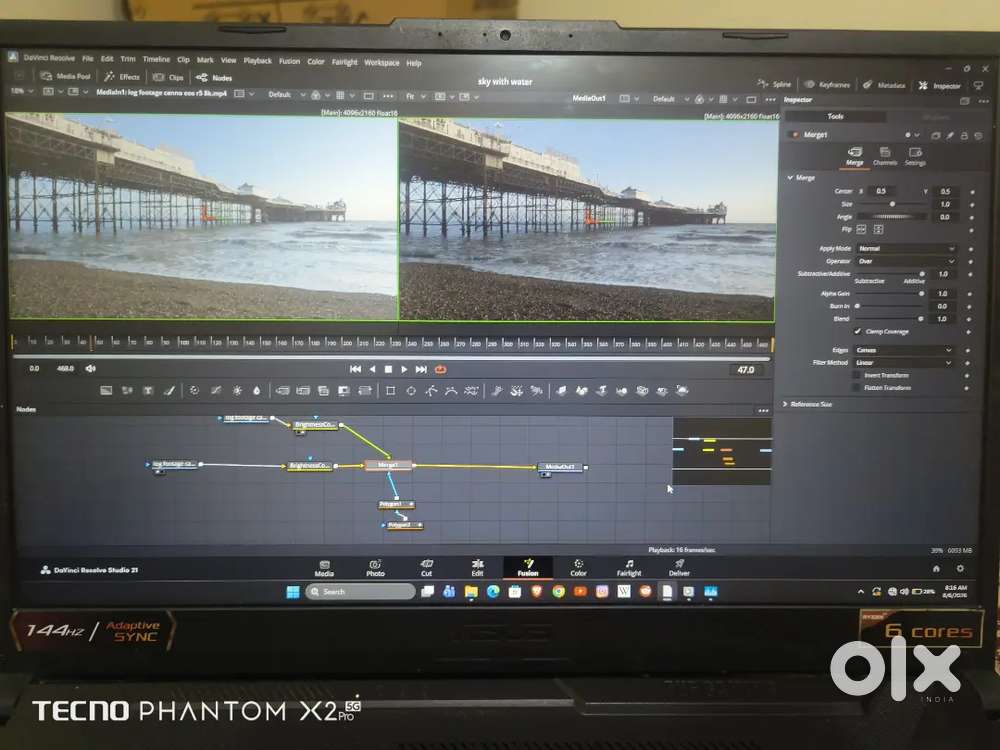Select the MediaOut1 node
Viewport: 1000px width, 750px height.
click(x=560, y=467)
